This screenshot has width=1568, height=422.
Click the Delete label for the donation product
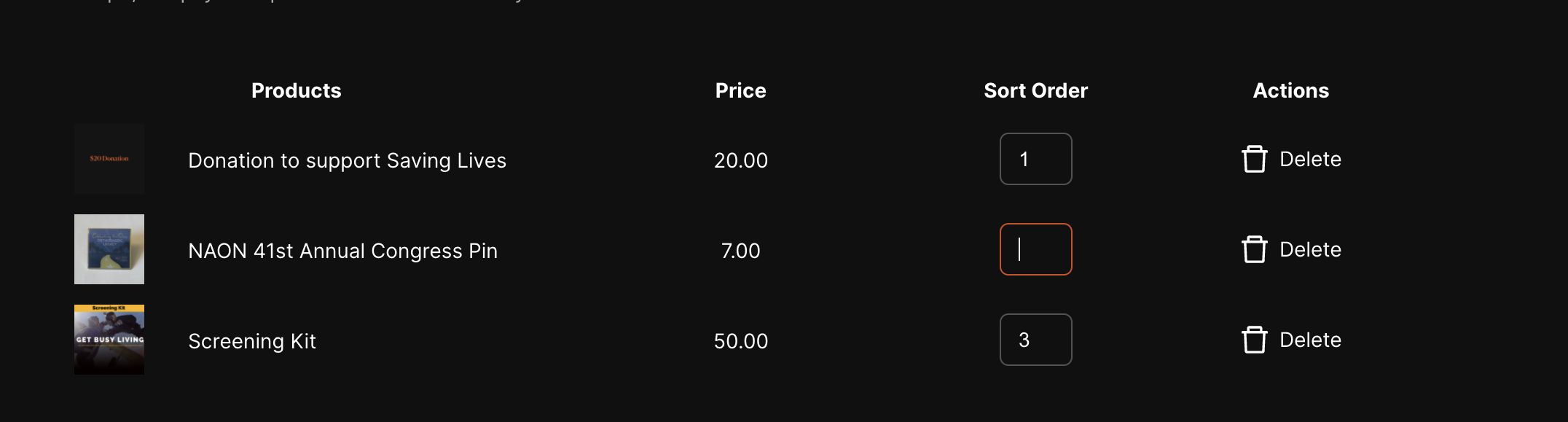pos(1310,159)
